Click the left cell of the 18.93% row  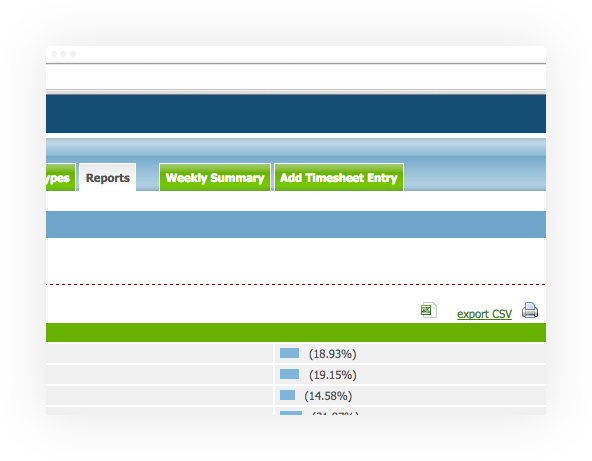point(159,353)
